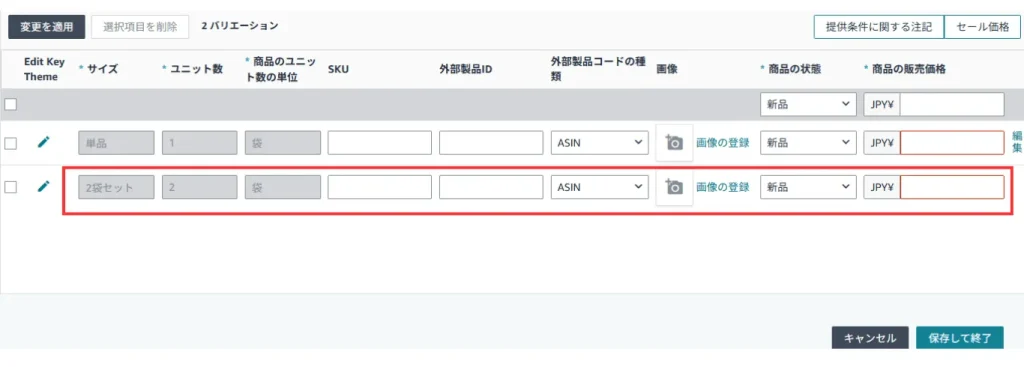
Task: Click 外部製品ID field in 2袋セット row
Action: point(491,187)
